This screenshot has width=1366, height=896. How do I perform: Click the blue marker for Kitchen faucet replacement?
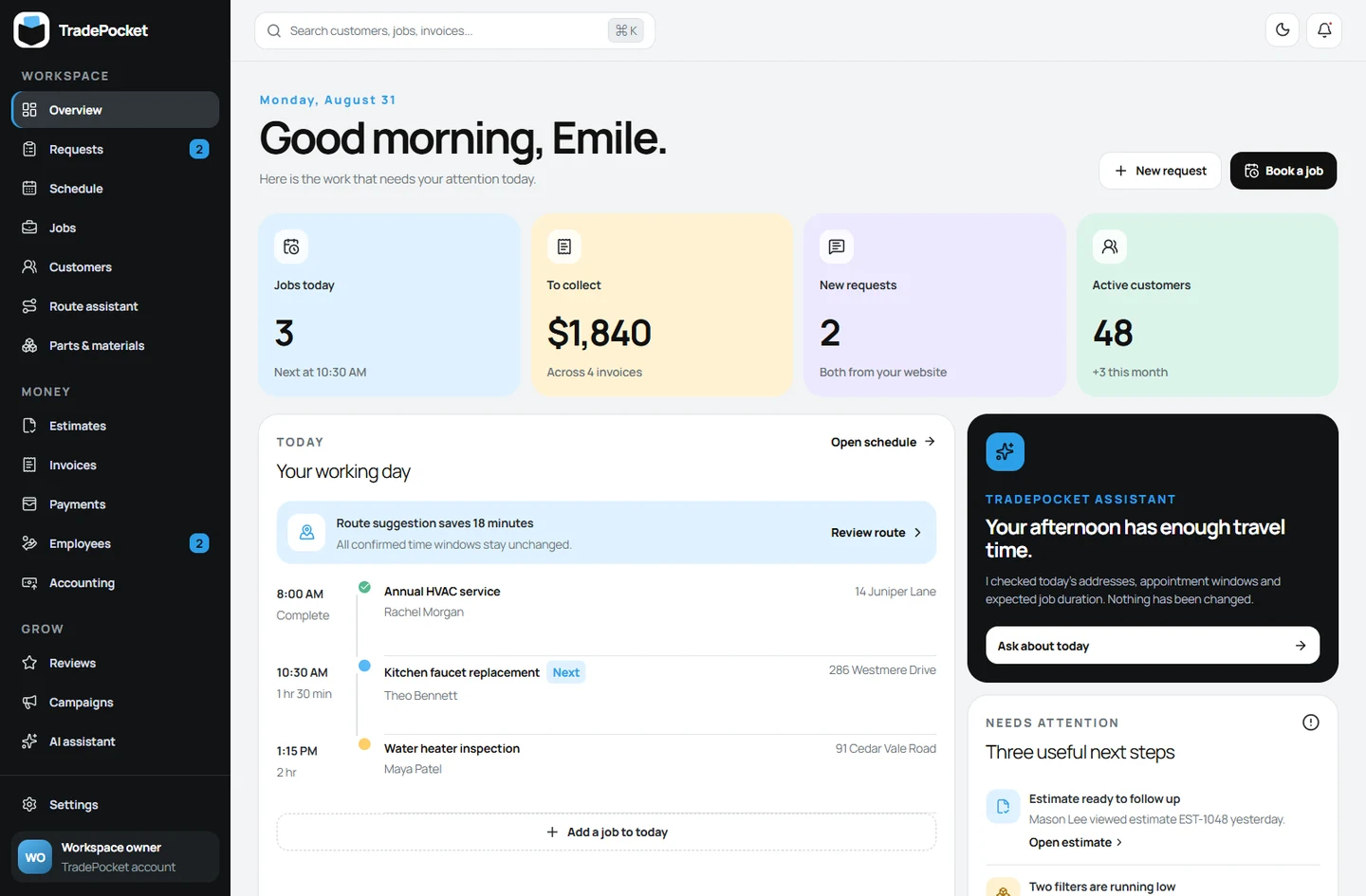point(364,666)
